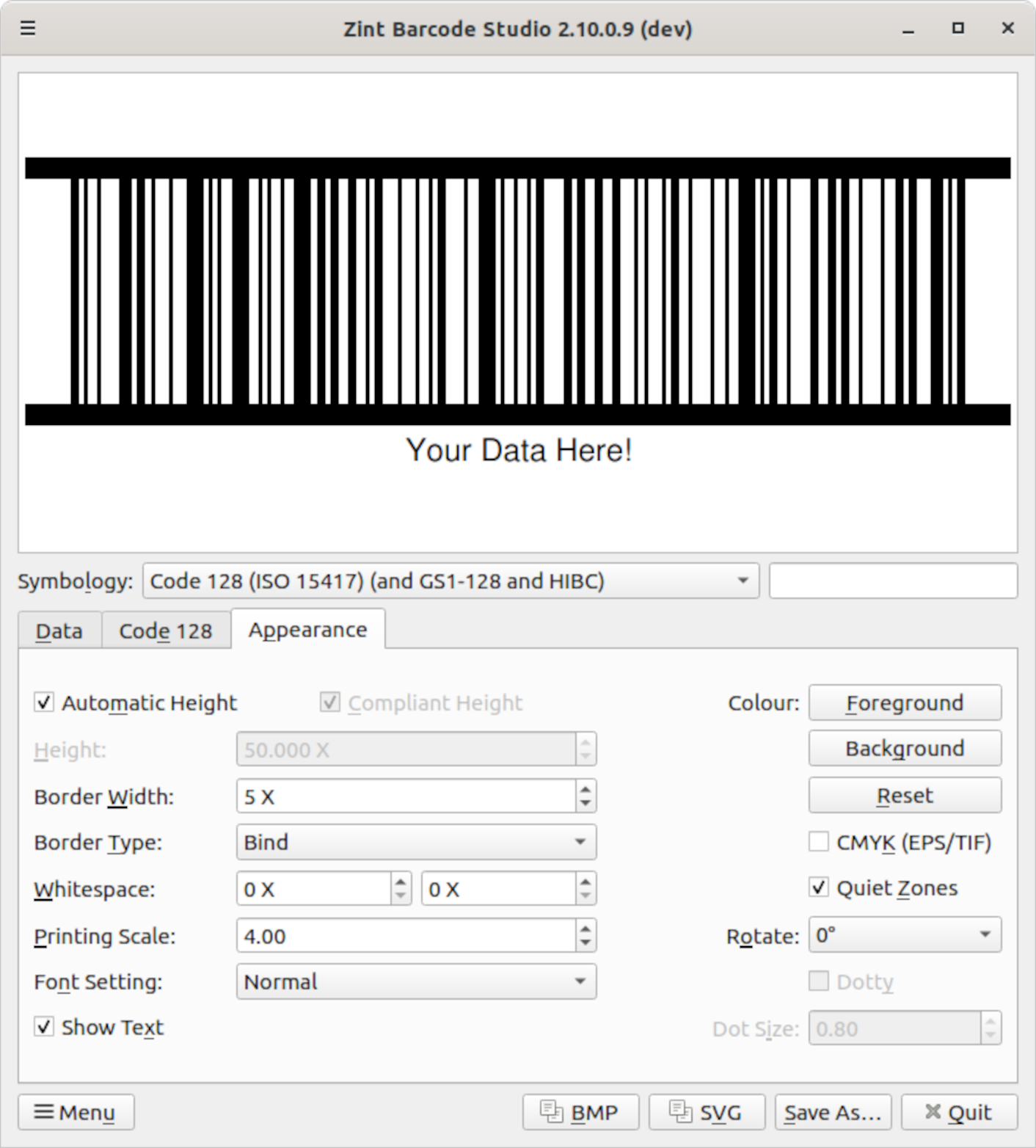
Task: Disable the Quiet Zones checkbox
Action: tap(819, 887)
